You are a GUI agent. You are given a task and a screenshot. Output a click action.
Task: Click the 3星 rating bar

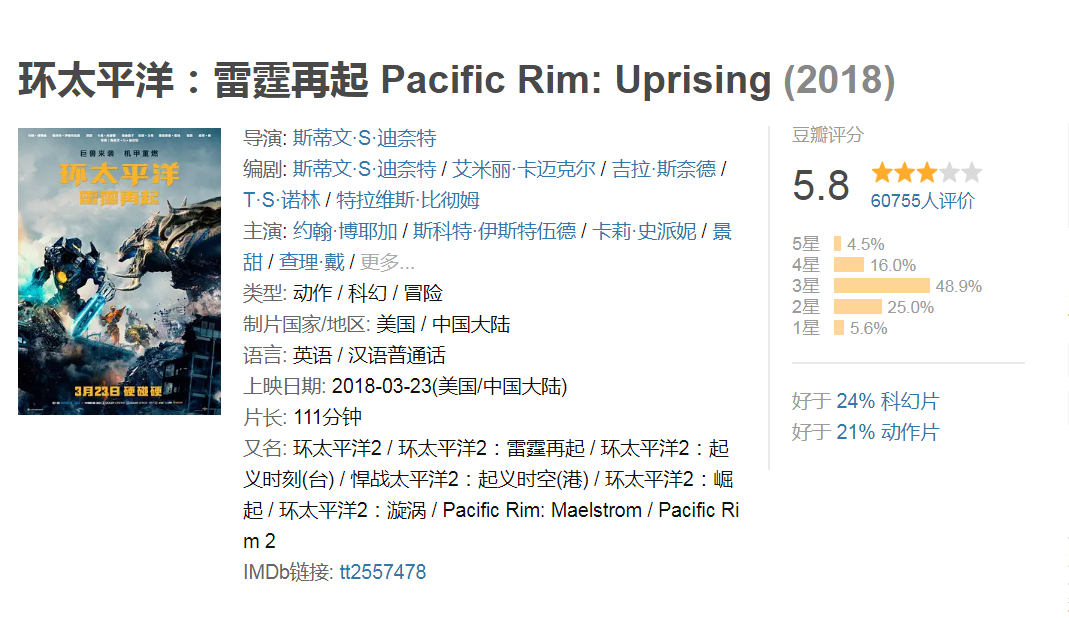882,286
